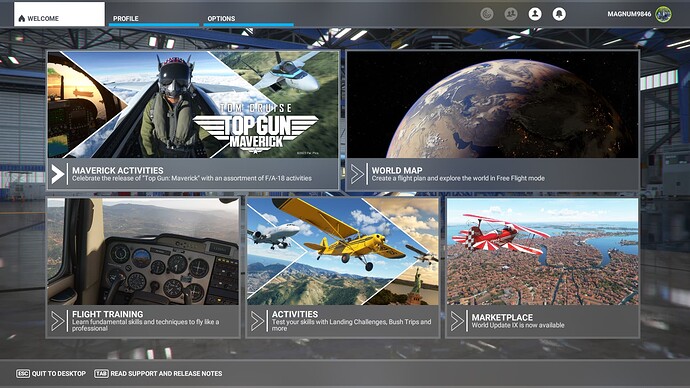Click the chevron icon beside World Map
Screen dimensions: 690x388
[x=357, y=174]
